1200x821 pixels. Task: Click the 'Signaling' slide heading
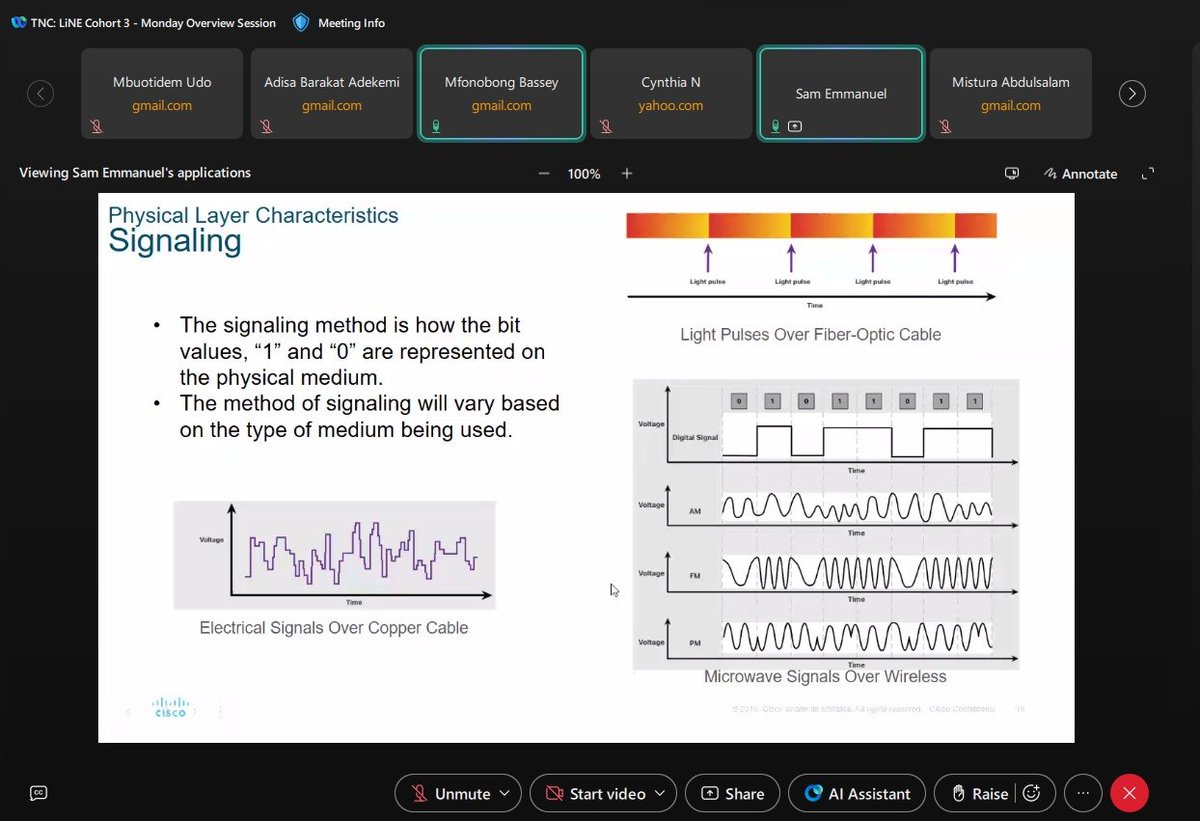tap(175, 241)
